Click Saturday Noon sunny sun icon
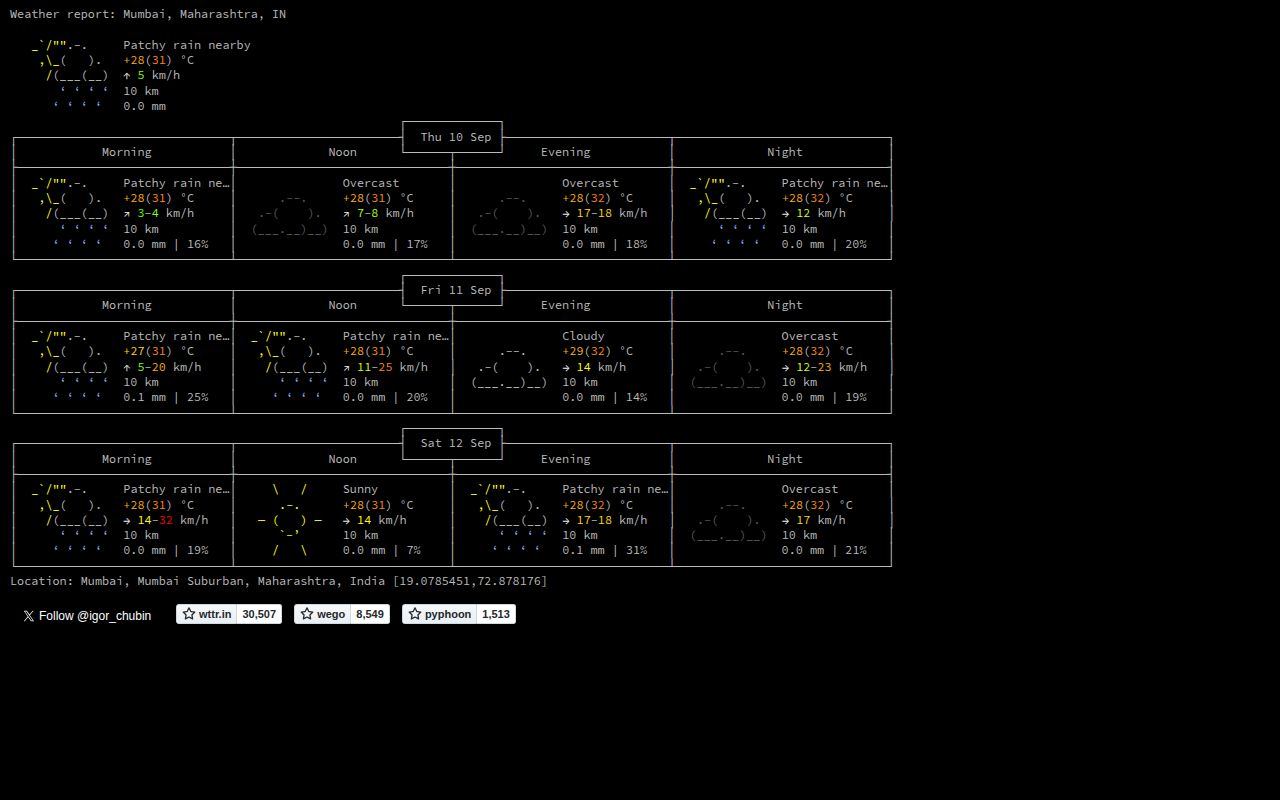This screenshot has width=1280, height=800. click(x=289, y=519)
